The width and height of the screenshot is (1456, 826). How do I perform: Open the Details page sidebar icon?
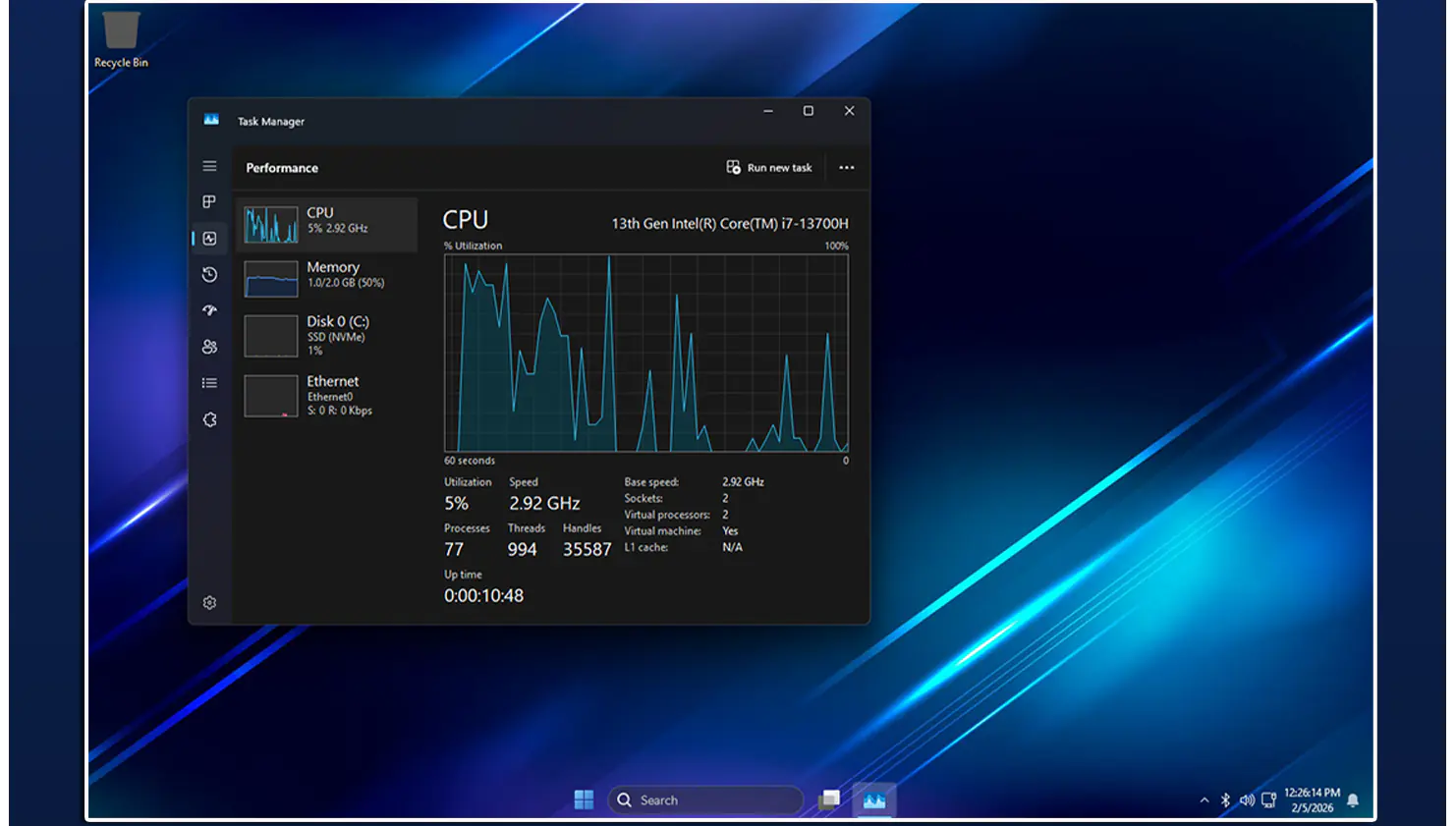coord(209,383)
